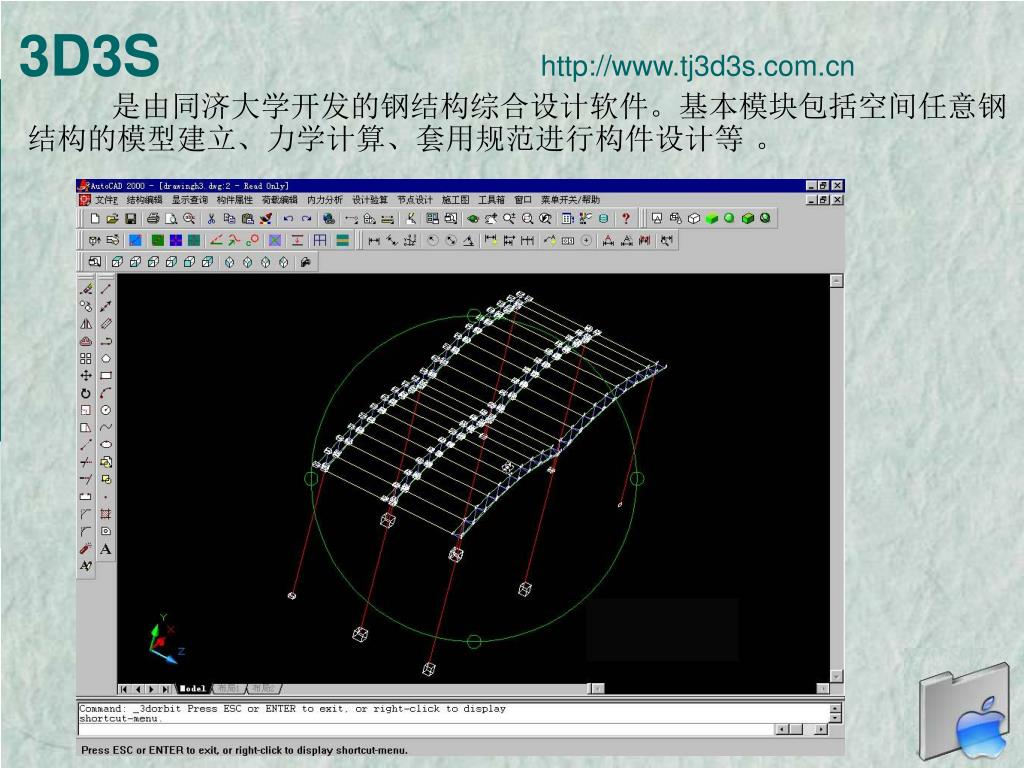This screenshot has height=768, width=1024.
Task: Select the Array tool icon
Action: (x=86, y=359)
